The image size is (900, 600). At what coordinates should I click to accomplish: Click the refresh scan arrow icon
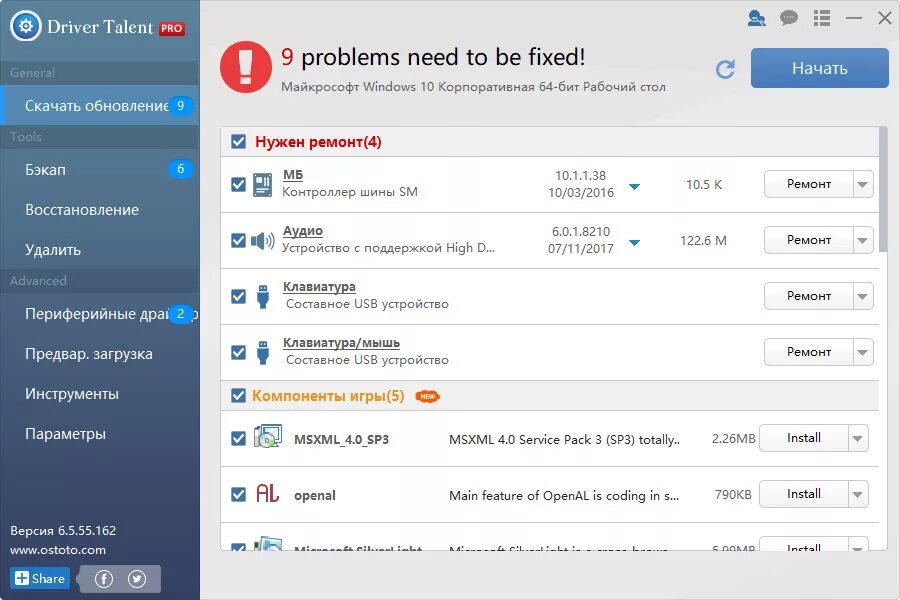[x=726, y=69]
